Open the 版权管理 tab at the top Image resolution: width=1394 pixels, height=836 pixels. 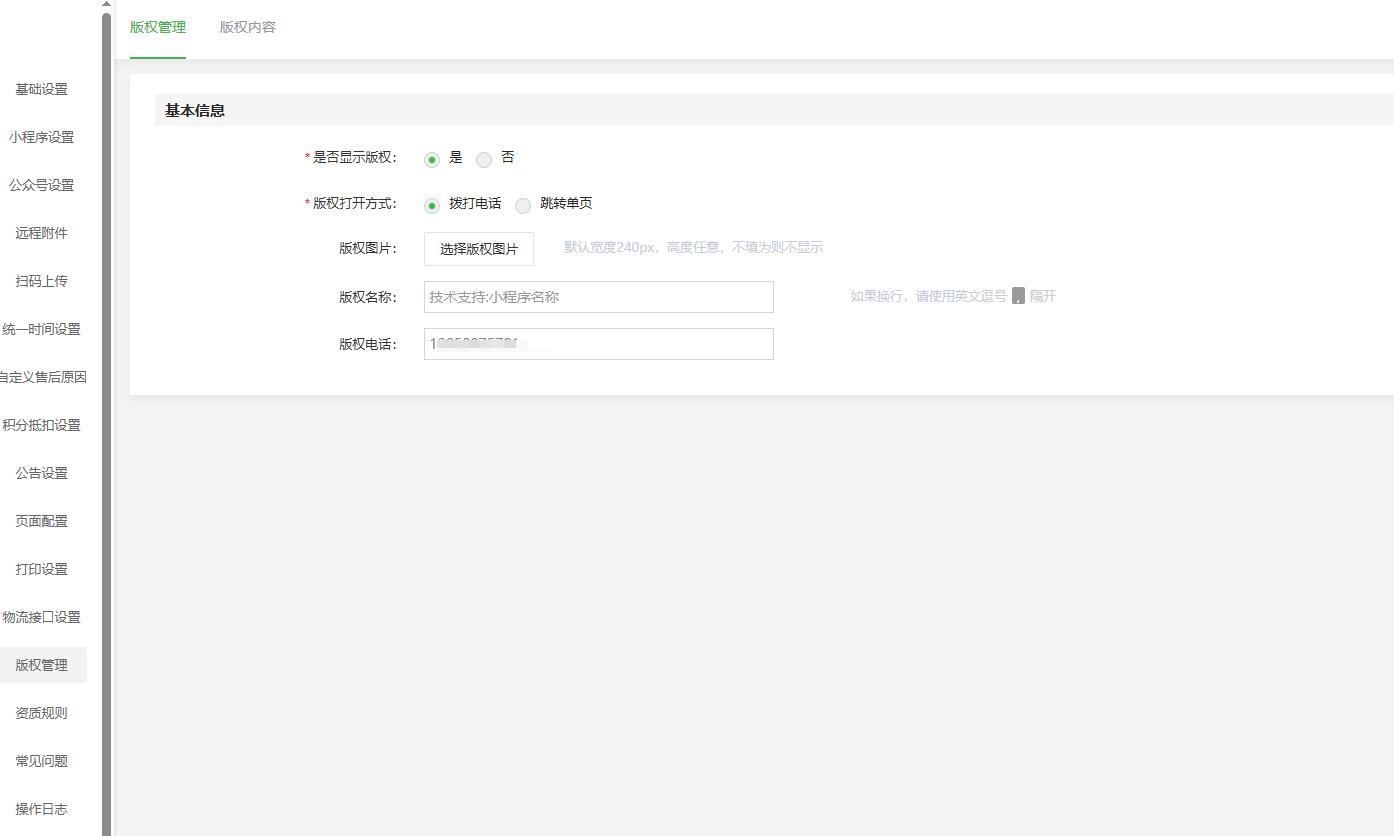(x=158, y=27)
